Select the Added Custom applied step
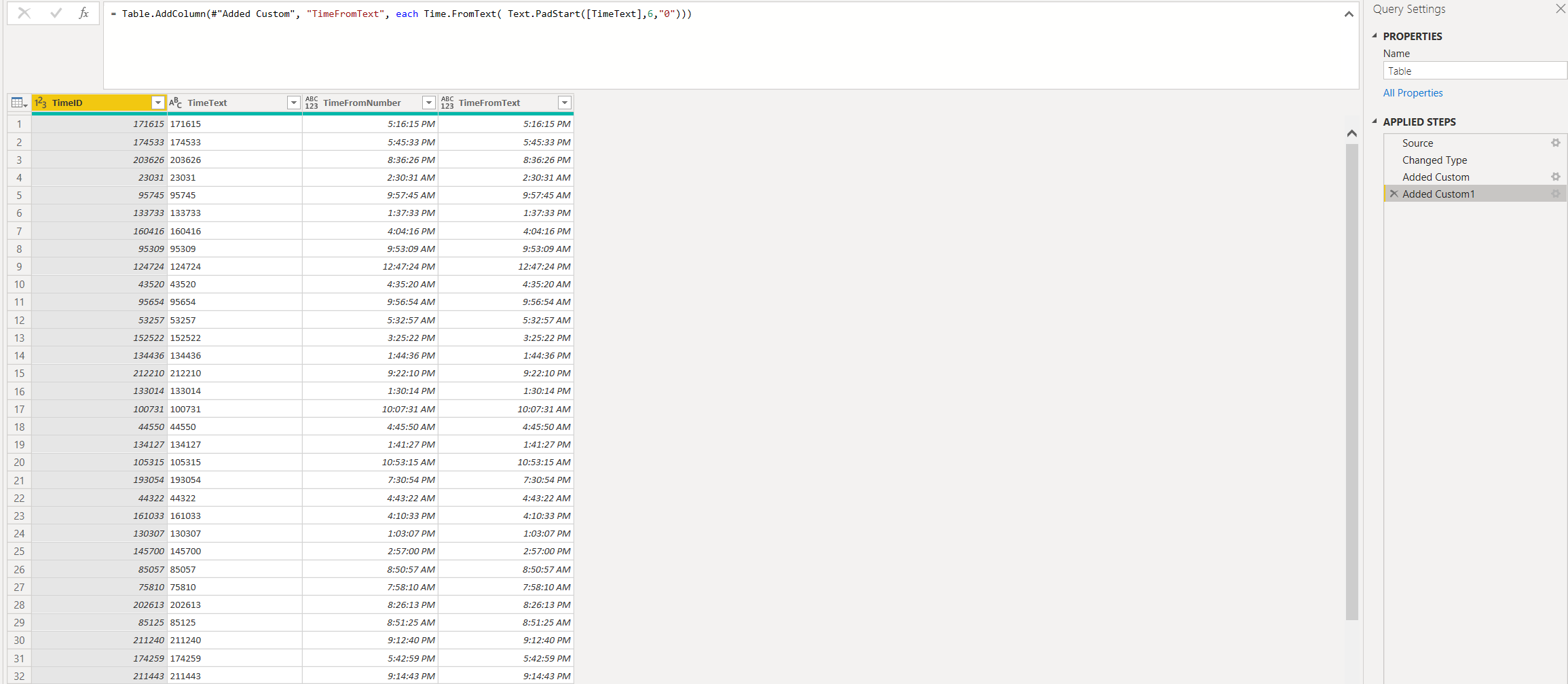 click(x=1474, y=177)
